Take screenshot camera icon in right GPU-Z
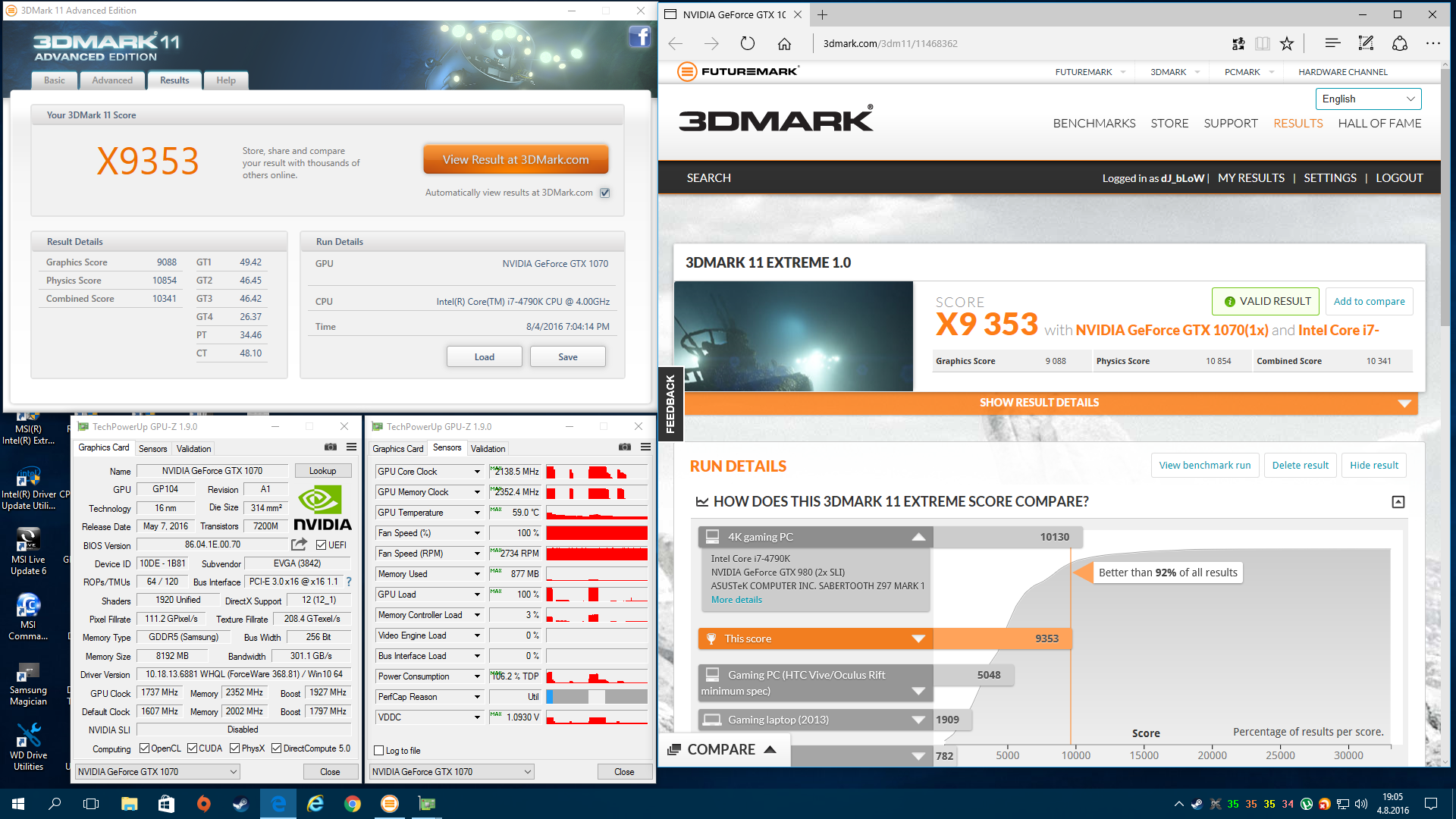 coord(625,447)
